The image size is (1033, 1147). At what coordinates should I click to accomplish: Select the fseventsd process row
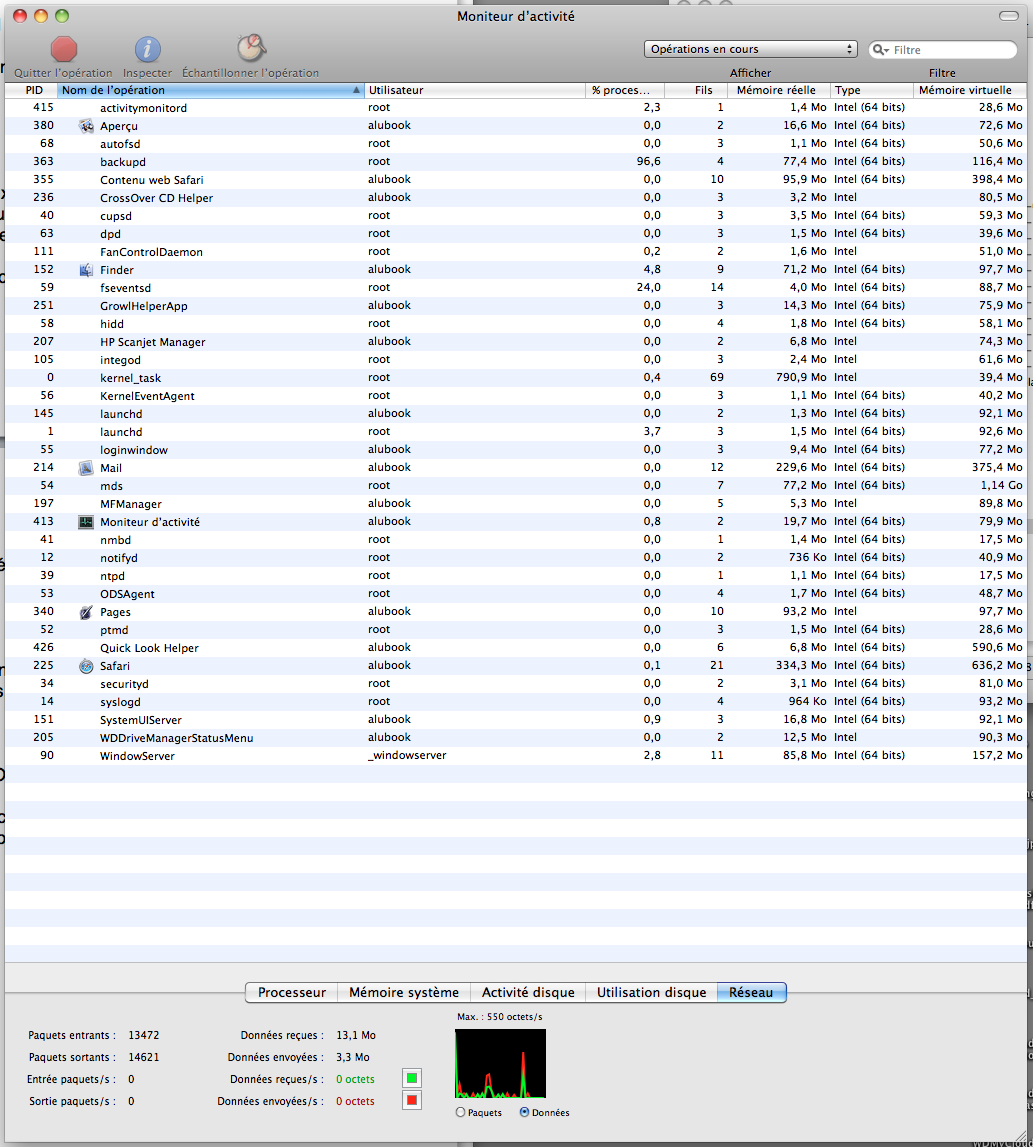click(x=516, y=287)
